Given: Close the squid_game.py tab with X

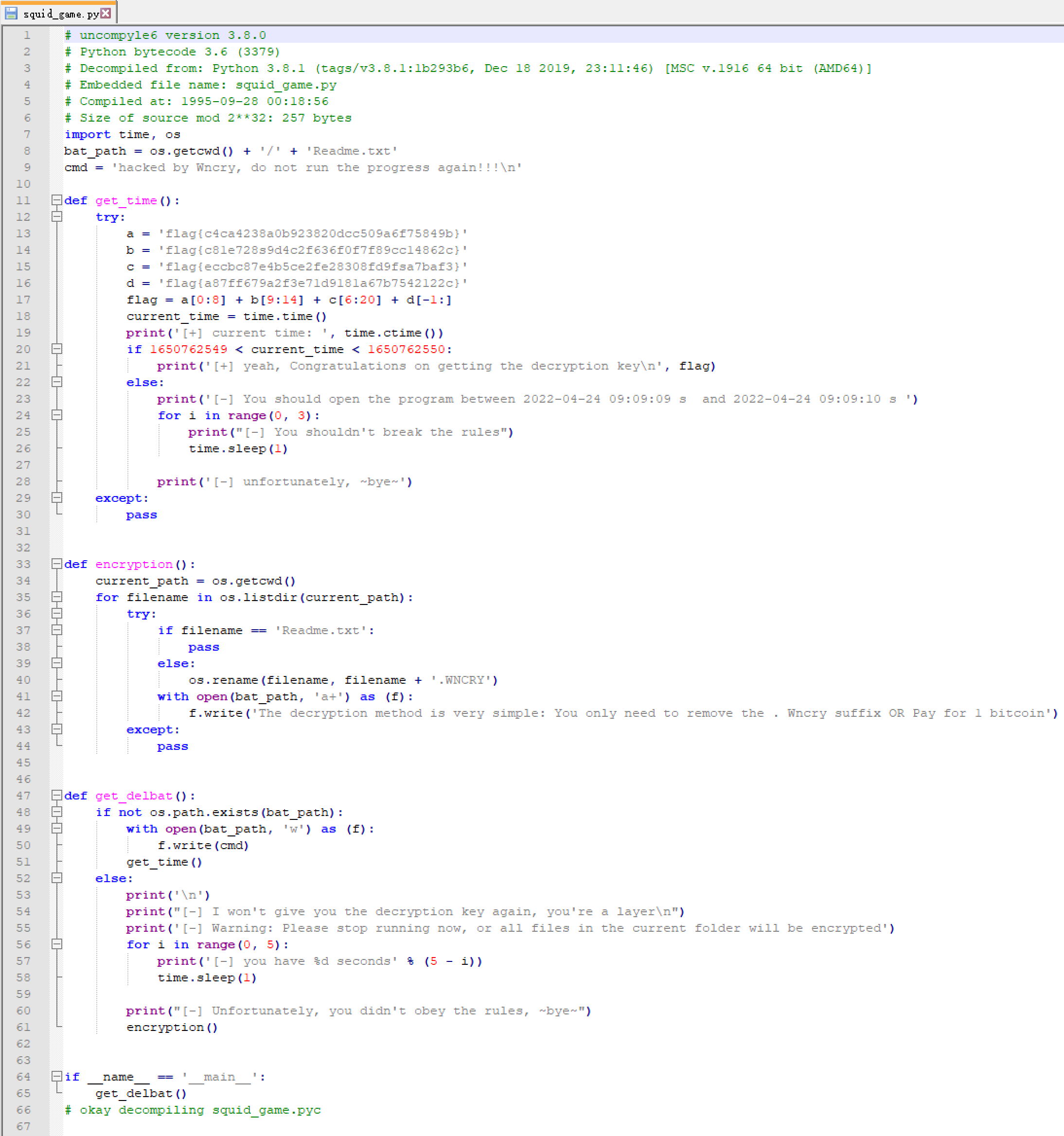Looking at the screenshot, I should [106, 13].
